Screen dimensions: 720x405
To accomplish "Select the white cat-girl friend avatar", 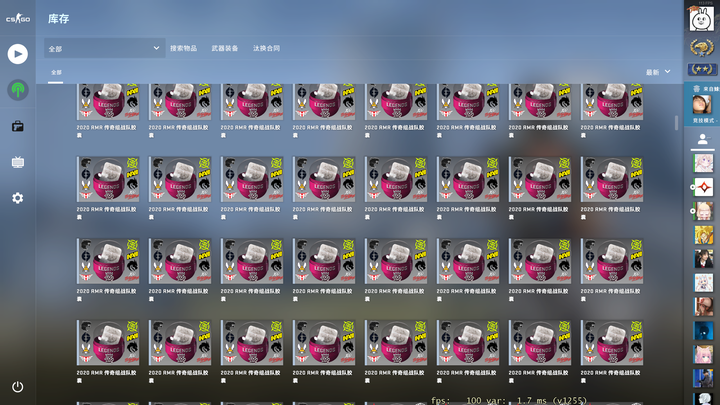I will point(703,283).
